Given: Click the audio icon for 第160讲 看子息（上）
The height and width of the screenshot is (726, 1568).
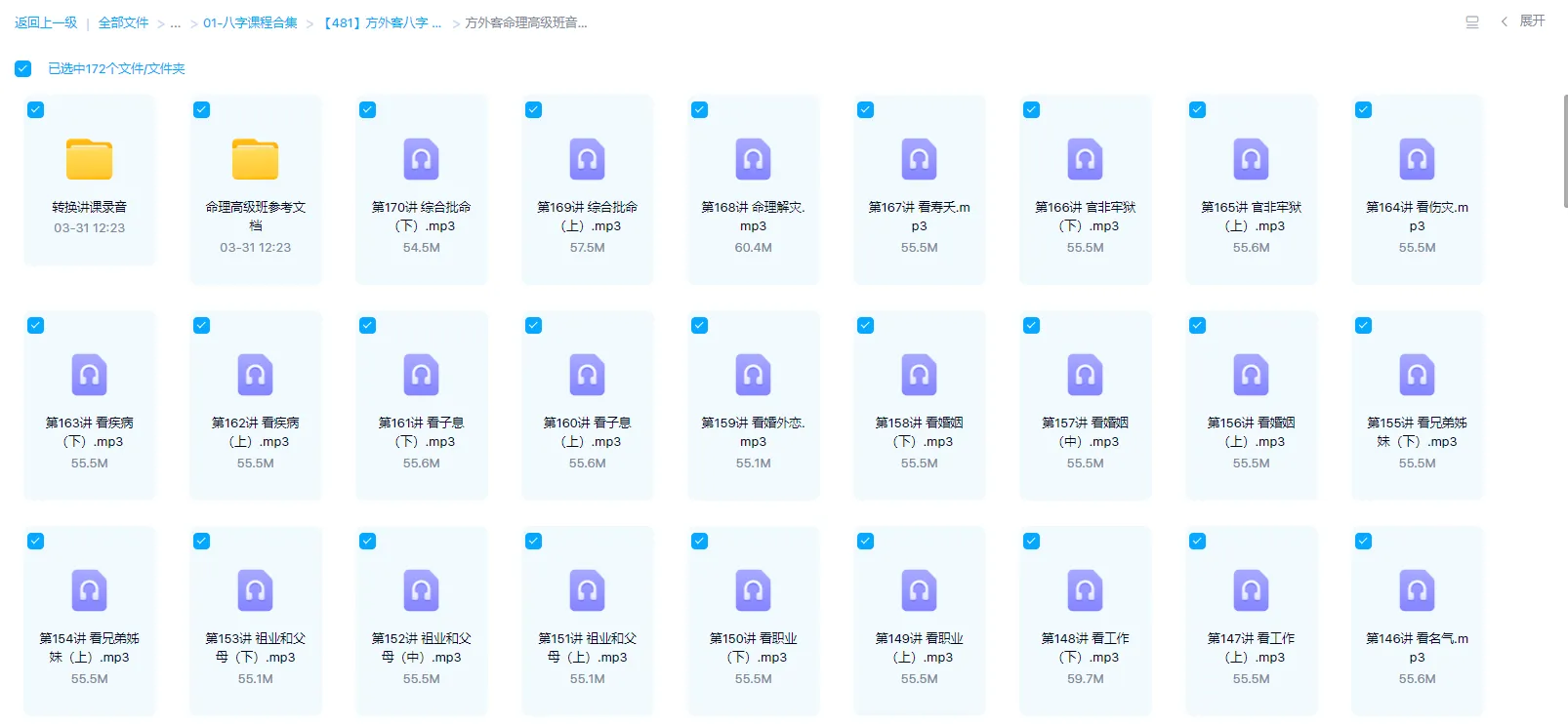Looking at the screenshot, I should [x=587, y=375].
